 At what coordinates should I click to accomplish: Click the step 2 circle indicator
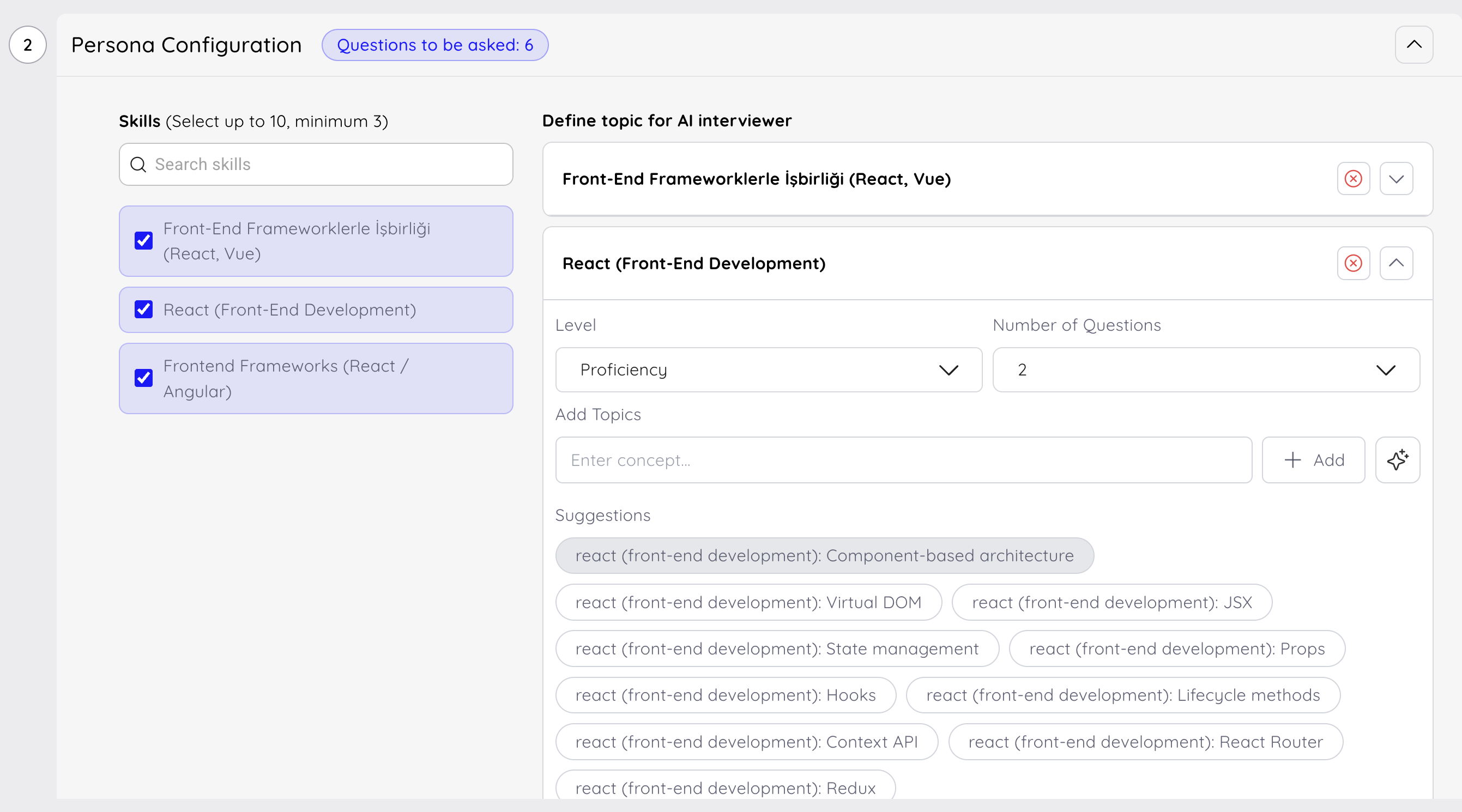click(27, 45)
